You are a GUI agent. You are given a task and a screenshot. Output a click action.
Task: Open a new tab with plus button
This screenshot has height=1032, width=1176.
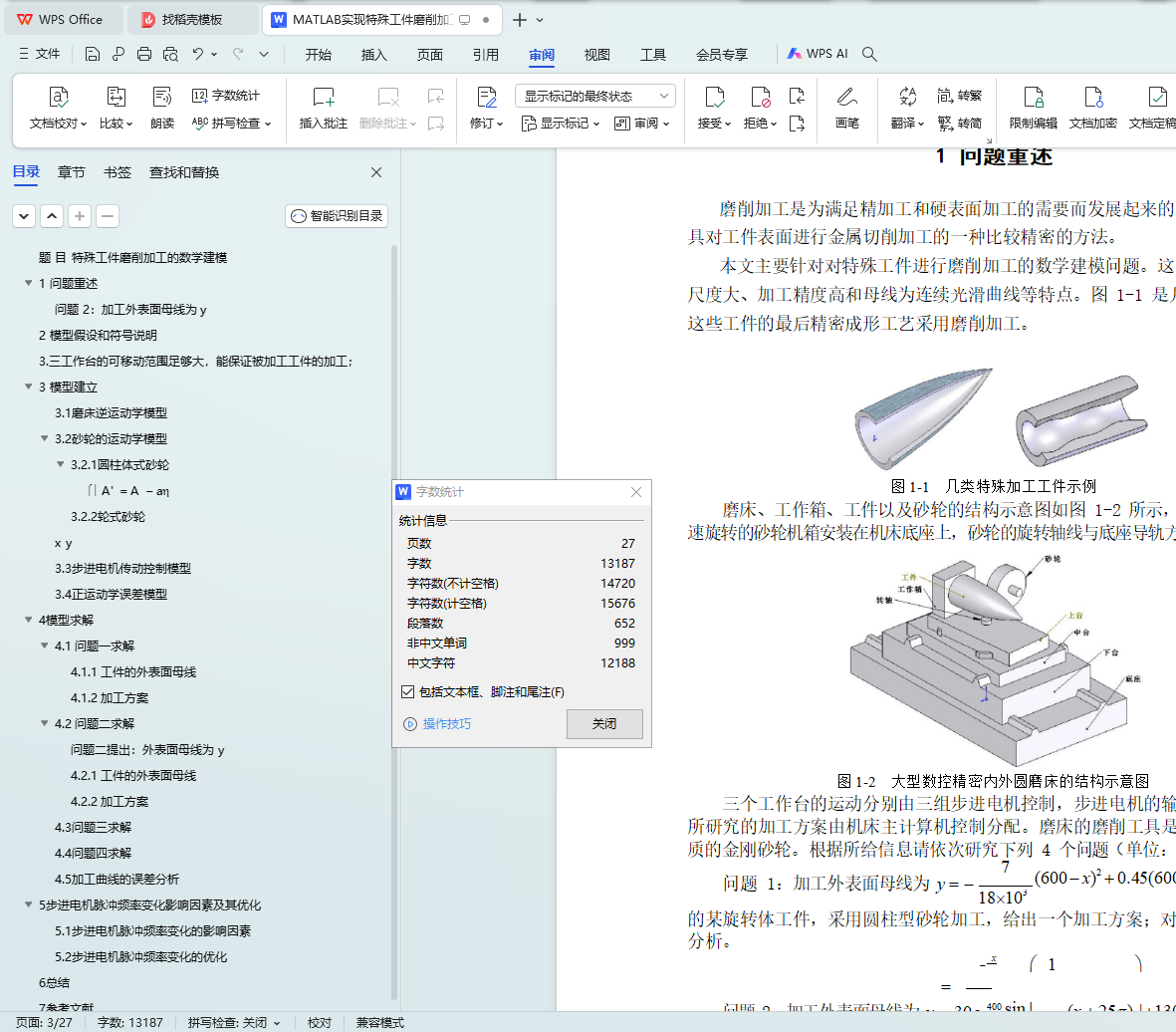pyautogui.click(x=519, y=20)
